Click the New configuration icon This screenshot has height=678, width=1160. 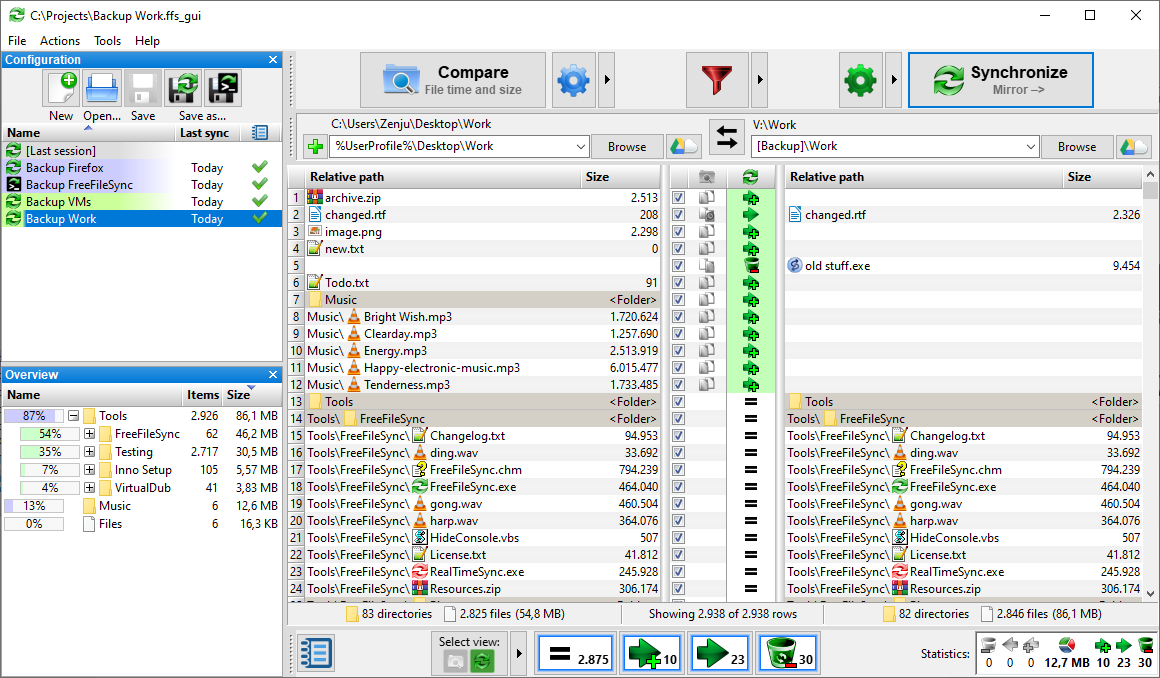click(61, 88)
